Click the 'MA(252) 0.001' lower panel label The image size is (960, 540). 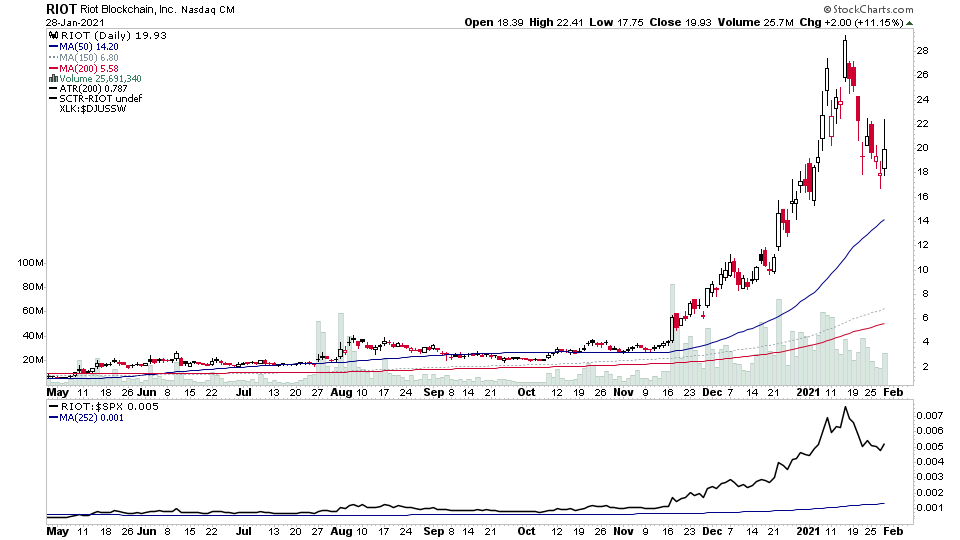91,418
